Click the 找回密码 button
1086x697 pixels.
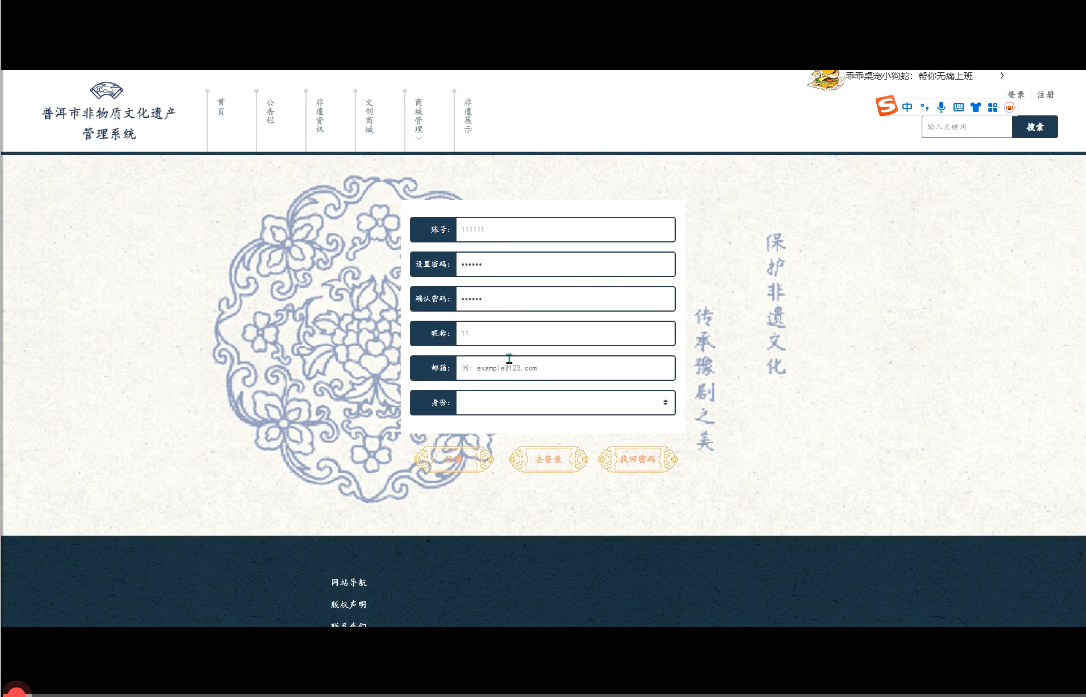(x=638, y=459)
